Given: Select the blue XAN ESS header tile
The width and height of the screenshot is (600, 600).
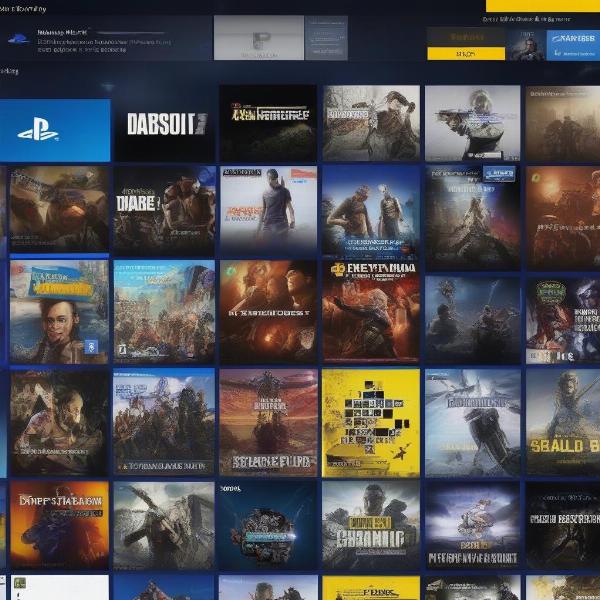Looking at the screenshot, I should 573,45.
